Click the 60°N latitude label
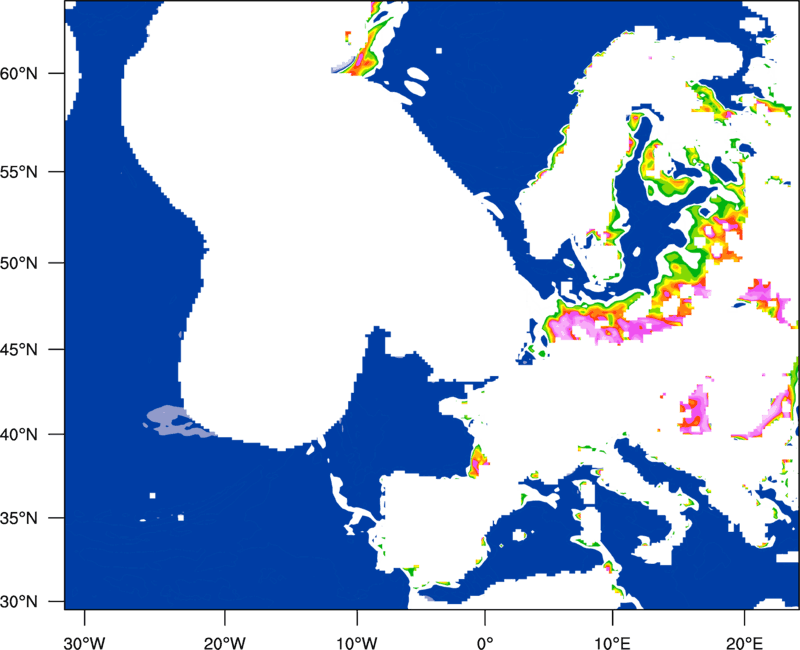The height and width of the screenshot is (650, 800). click(x=19, y=73)
